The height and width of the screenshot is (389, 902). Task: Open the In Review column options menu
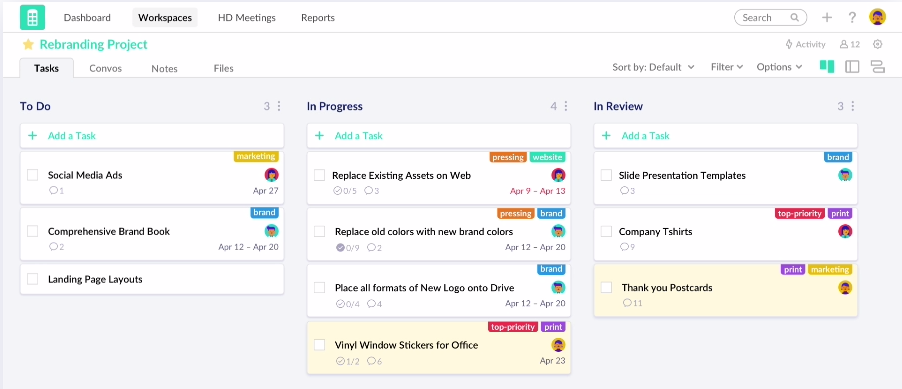[x=853, y=106]
